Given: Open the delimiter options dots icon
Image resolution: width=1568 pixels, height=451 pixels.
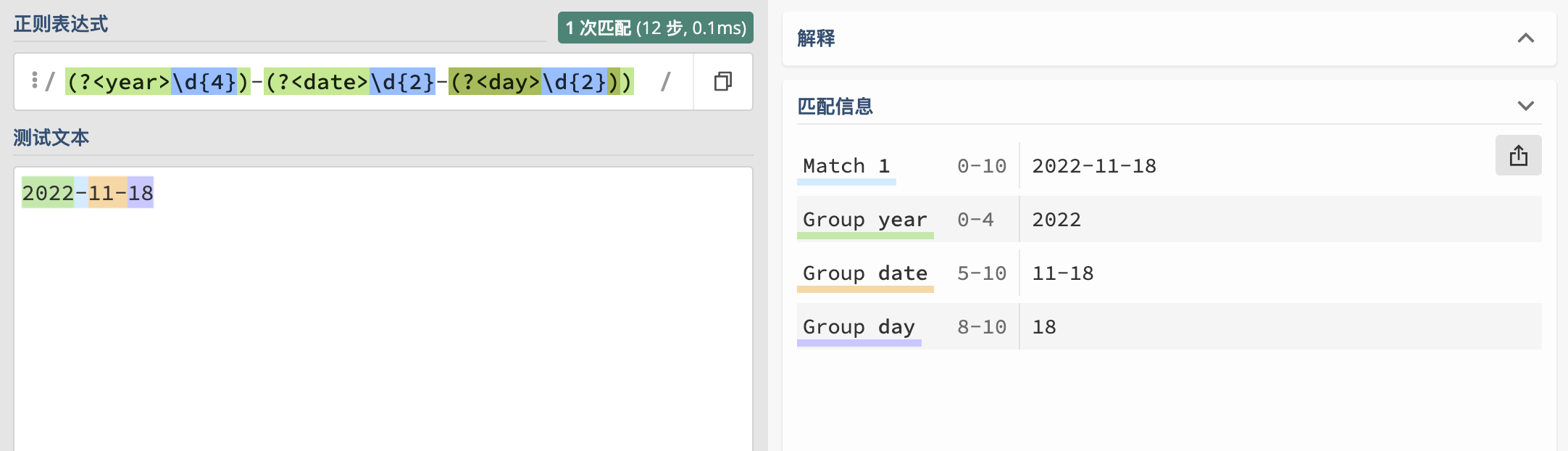Looking at the screenshot, I should coord(34,80).
